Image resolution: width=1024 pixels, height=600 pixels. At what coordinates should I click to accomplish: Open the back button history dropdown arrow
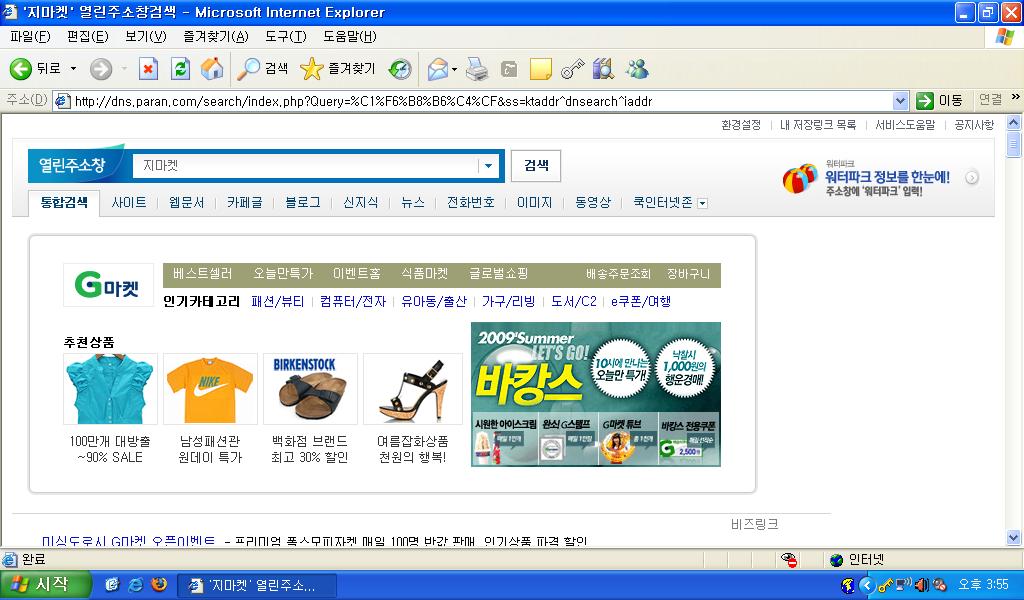click(x=73, y=69)
